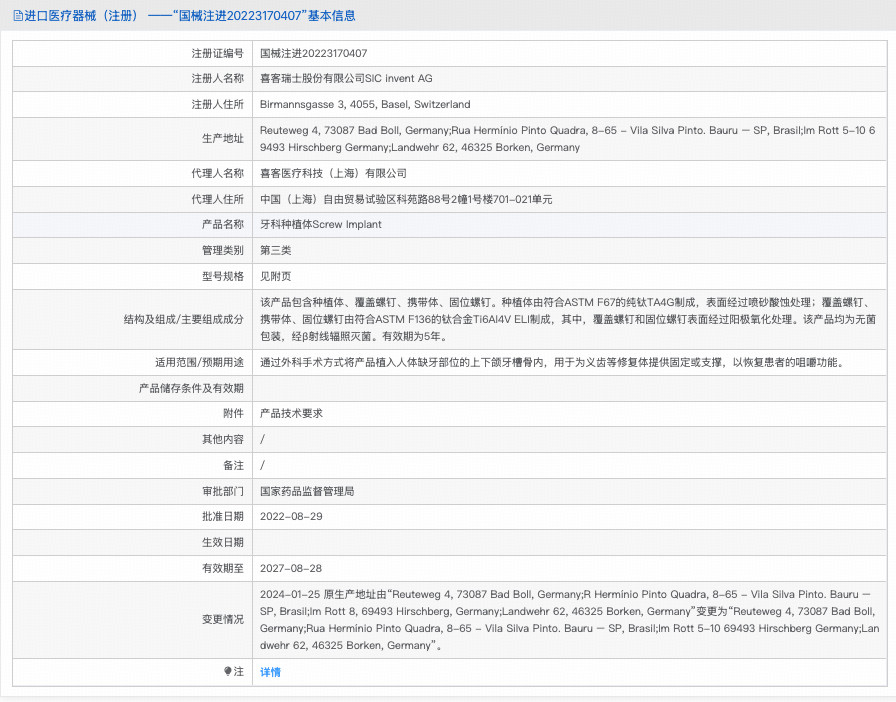Click registrant name 喜客瑞士股份有限公司SIC invent AG
The image size is (896, 702).
point(346,78)
